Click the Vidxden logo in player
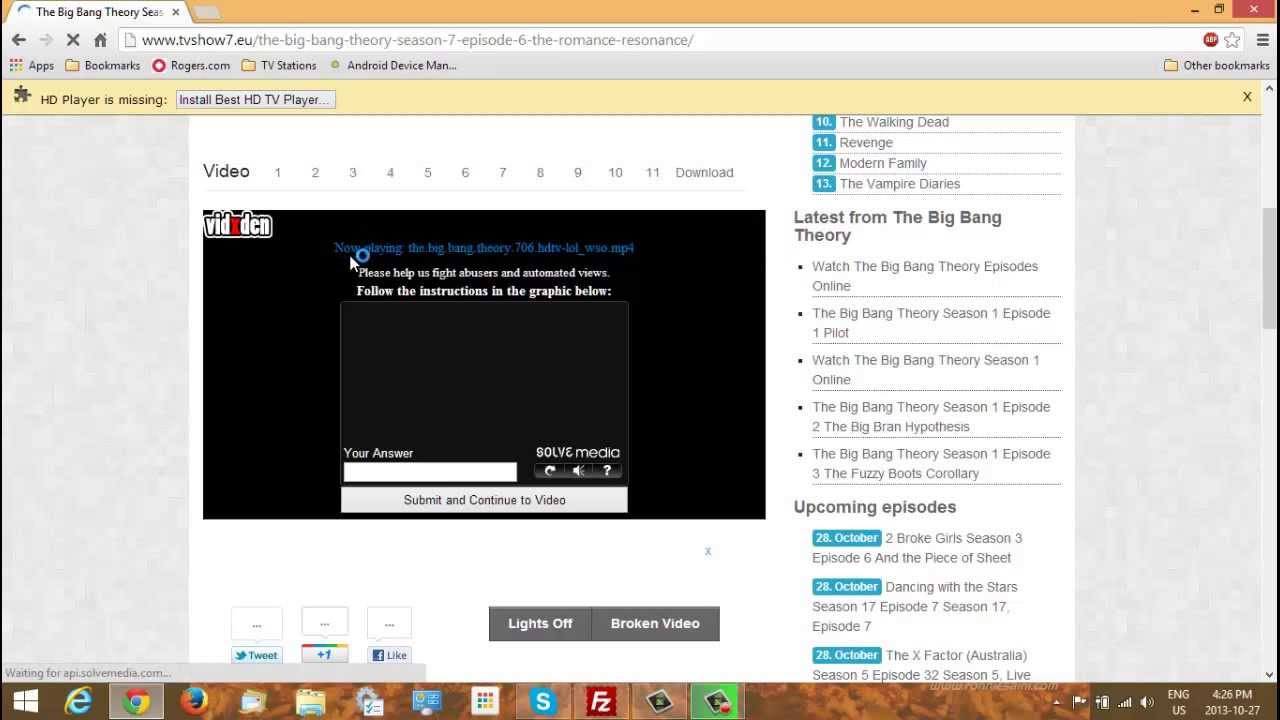 pyautogui.click(x=237, y=225)
